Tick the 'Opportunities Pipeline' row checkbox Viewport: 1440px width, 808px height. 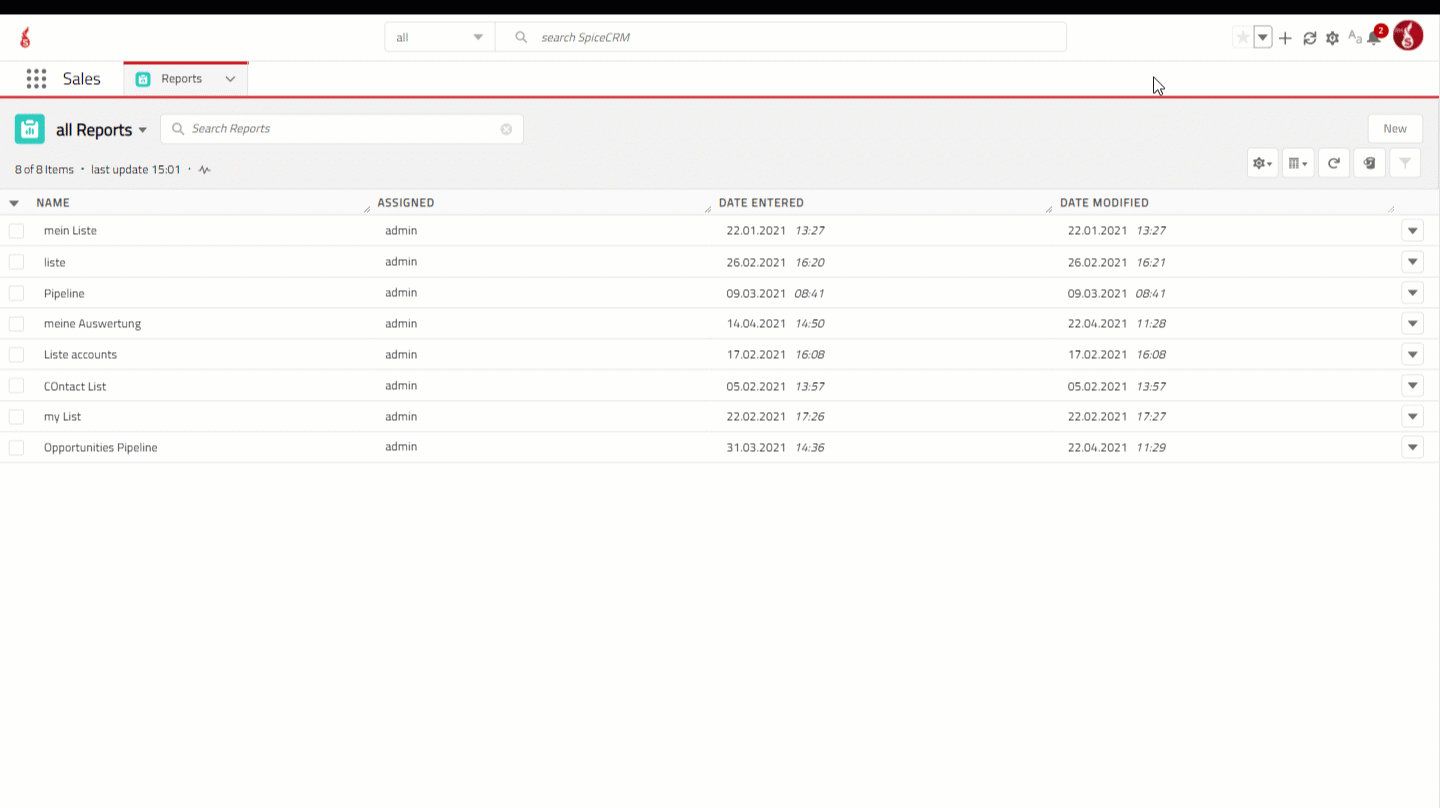(x=16, y=448)
